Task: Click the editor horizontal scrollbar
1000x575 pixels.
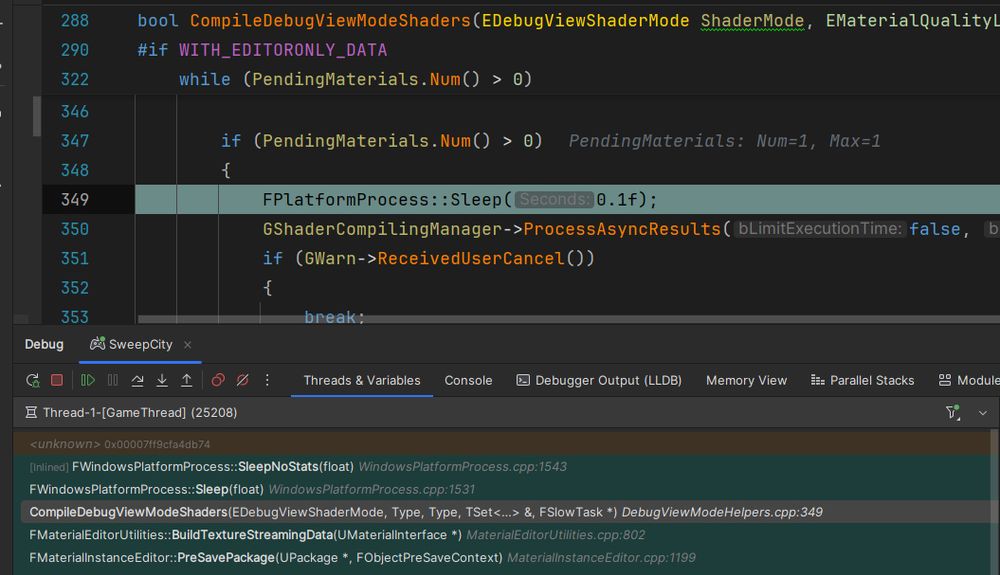Action: 568,319
